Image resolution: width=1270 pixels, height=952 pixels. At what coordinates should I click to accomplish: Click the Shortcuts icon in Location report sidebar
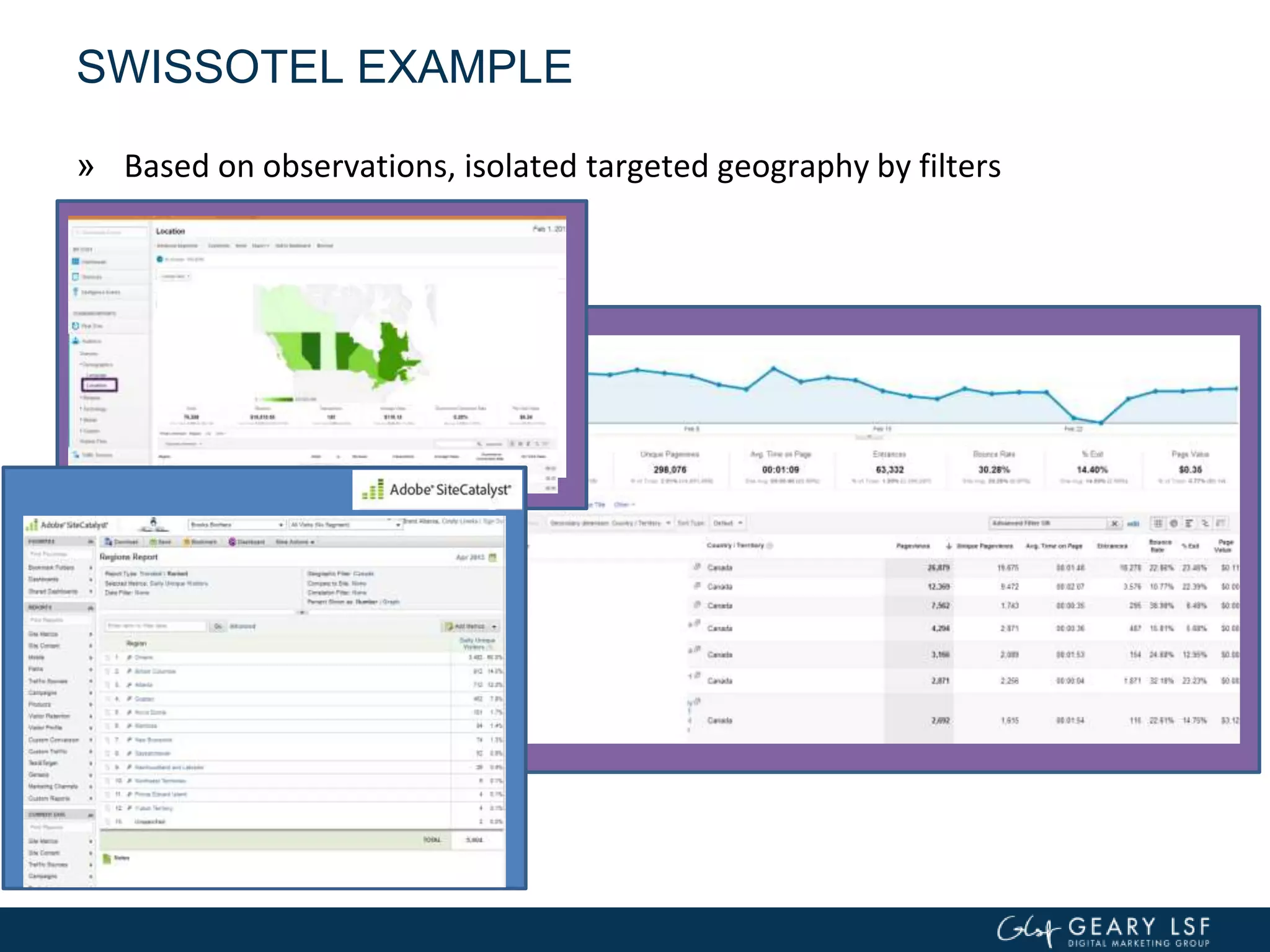coord(76,276)
